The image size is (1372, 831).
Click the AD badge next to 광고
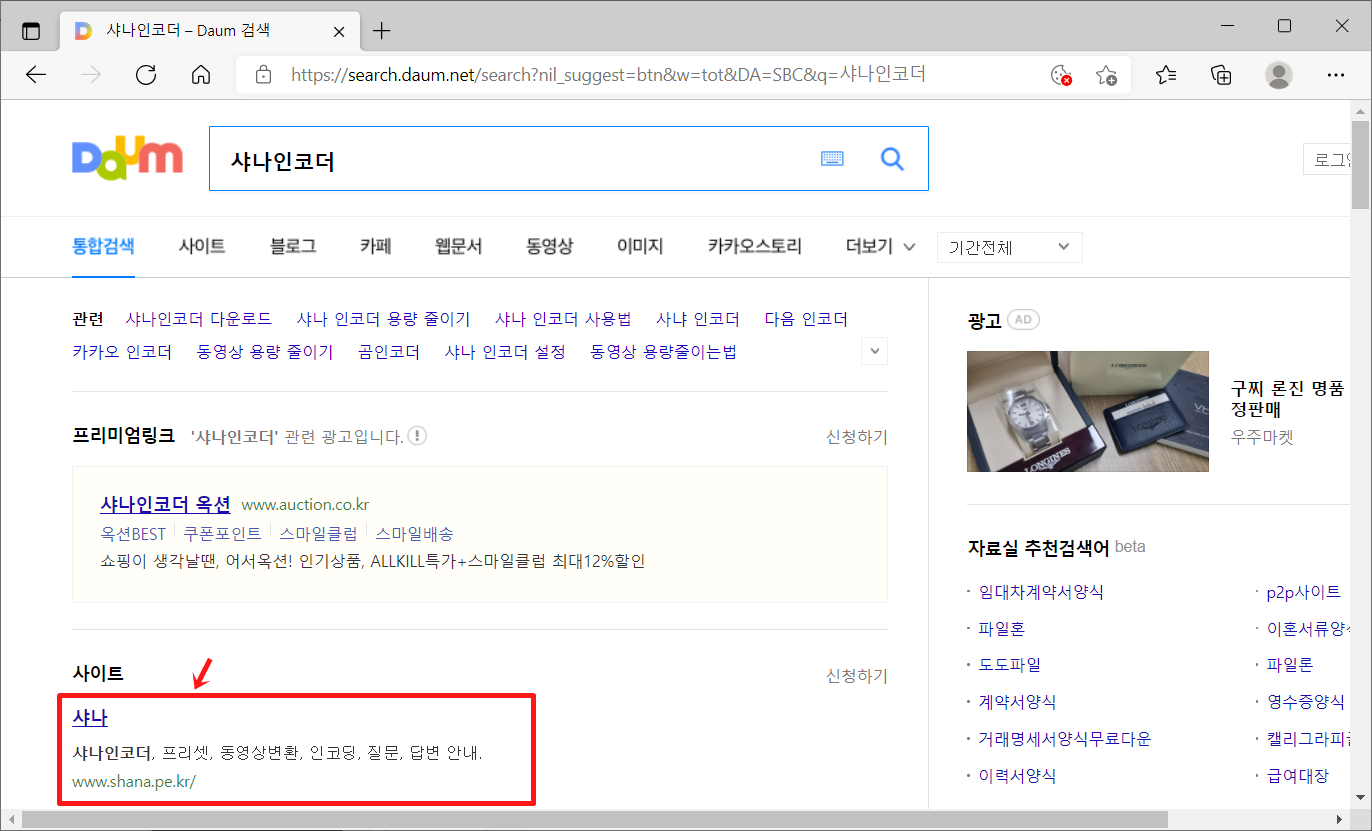pos(1023,320)
